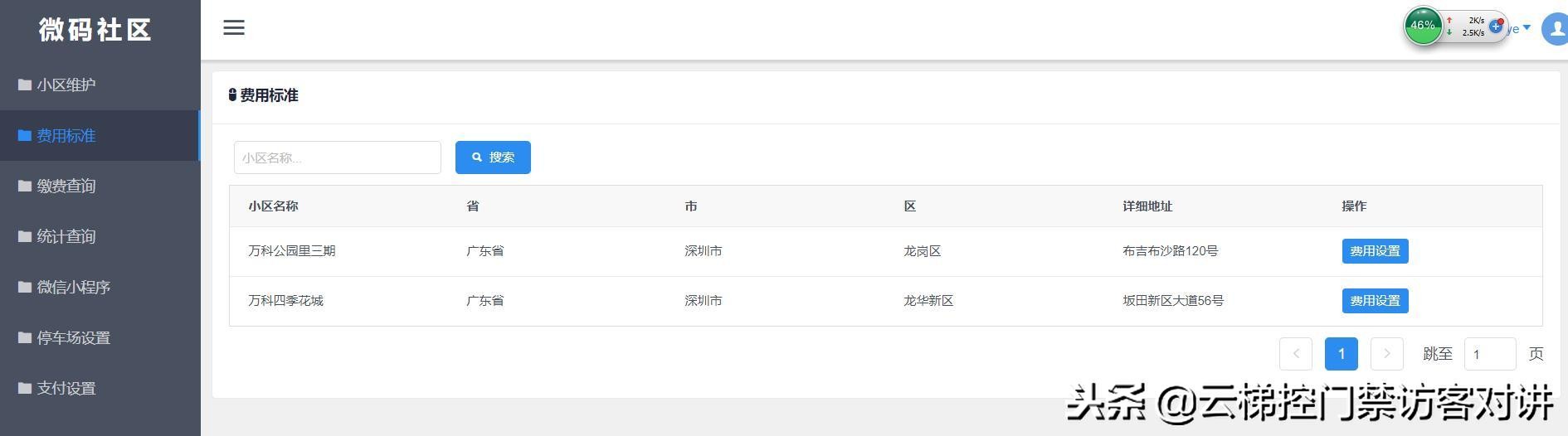Go to the next page arrow

coord(1386,354)
